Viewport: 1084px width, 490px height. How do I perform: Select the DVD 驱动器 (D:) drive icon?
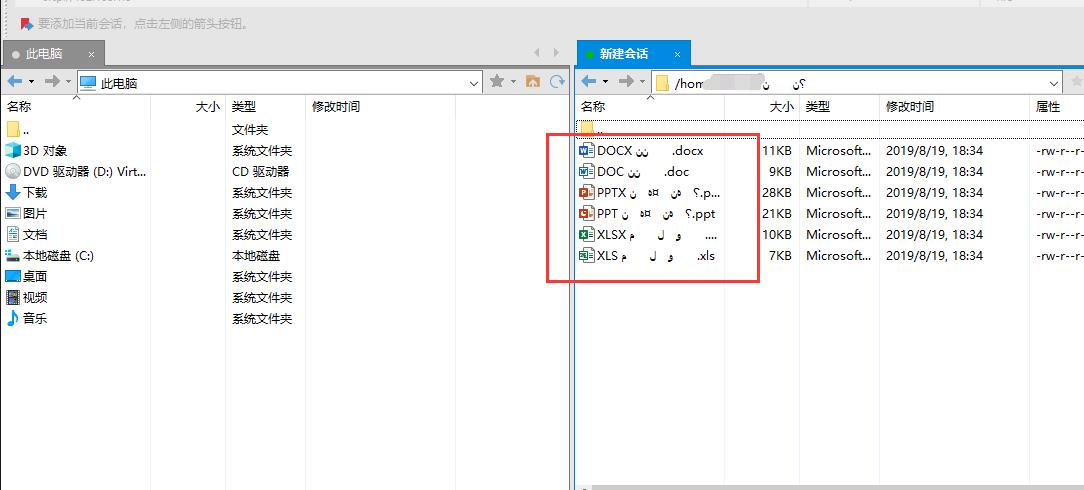12,171
